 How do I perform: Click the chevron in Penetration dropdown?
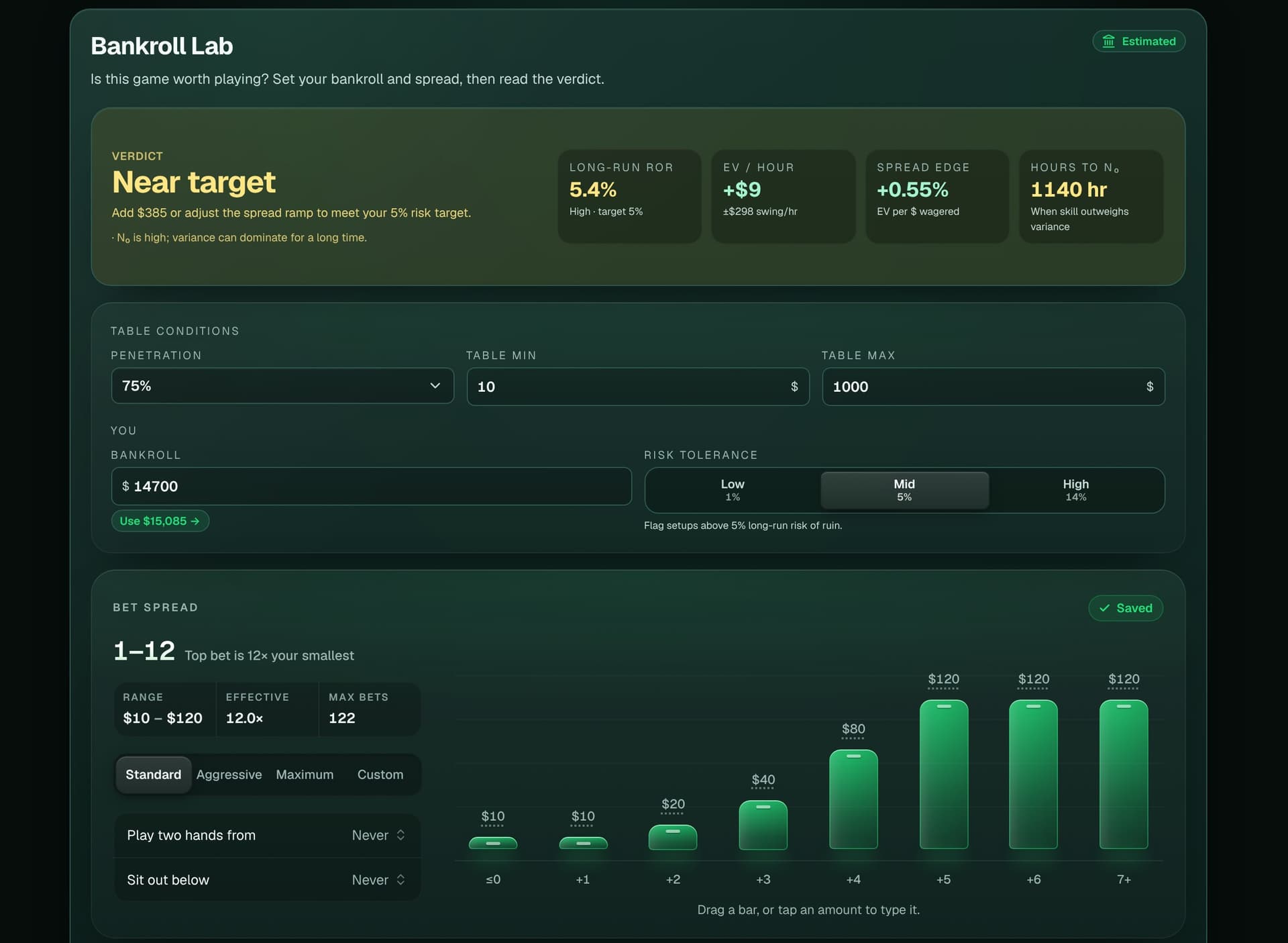click(x=435, y=386)
